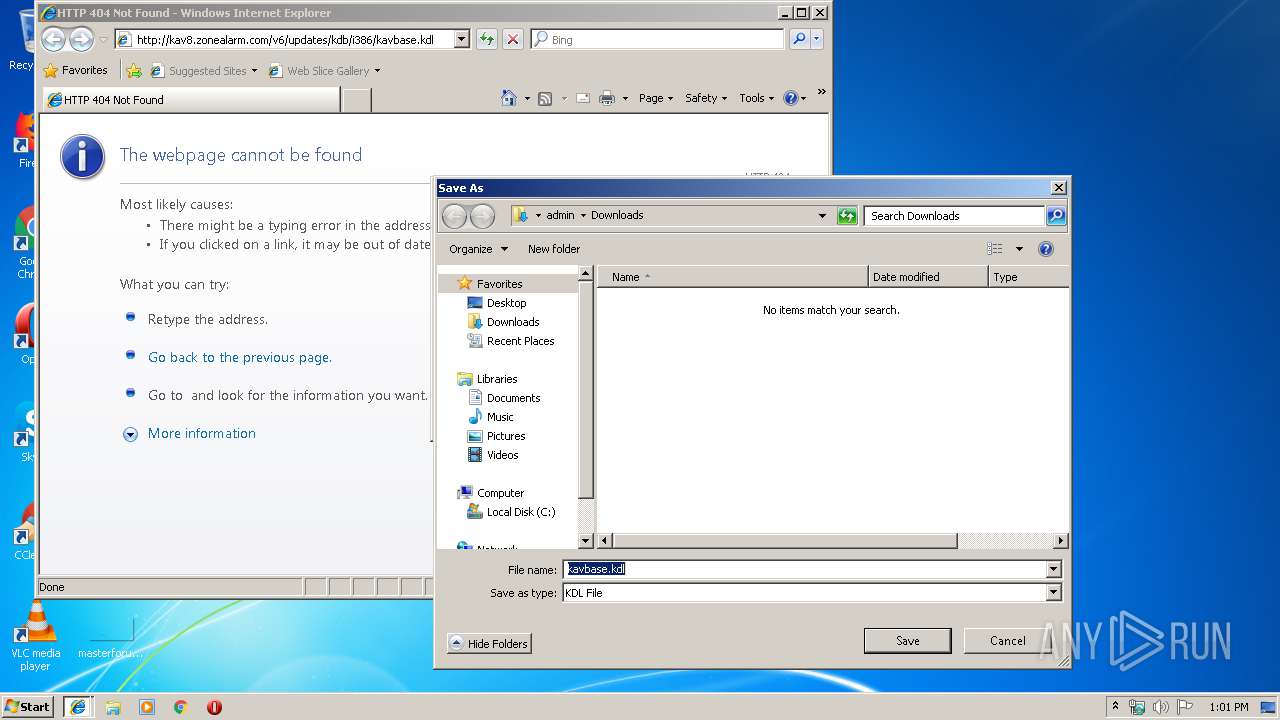This screenshot has width=1280, height=720.
Task: Click the Save As dialog Back button
Action: 454,216
